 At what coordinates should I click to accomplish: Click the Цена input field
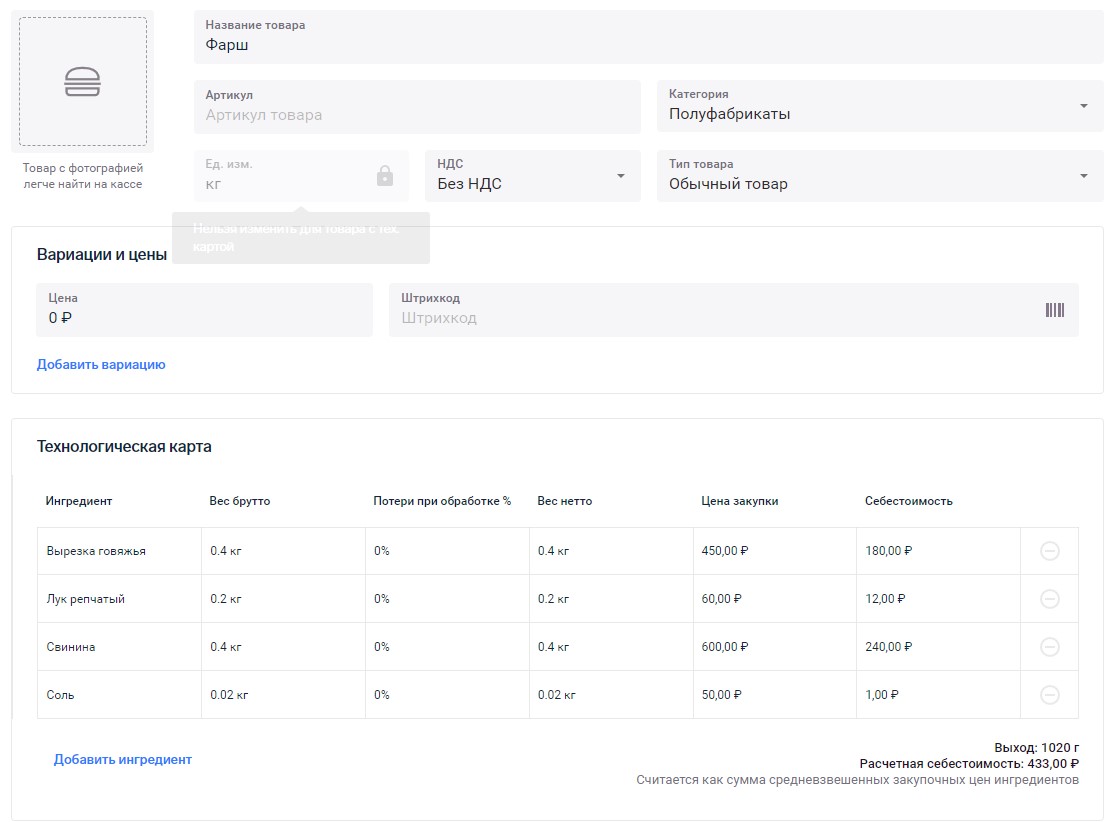point(204,310)
